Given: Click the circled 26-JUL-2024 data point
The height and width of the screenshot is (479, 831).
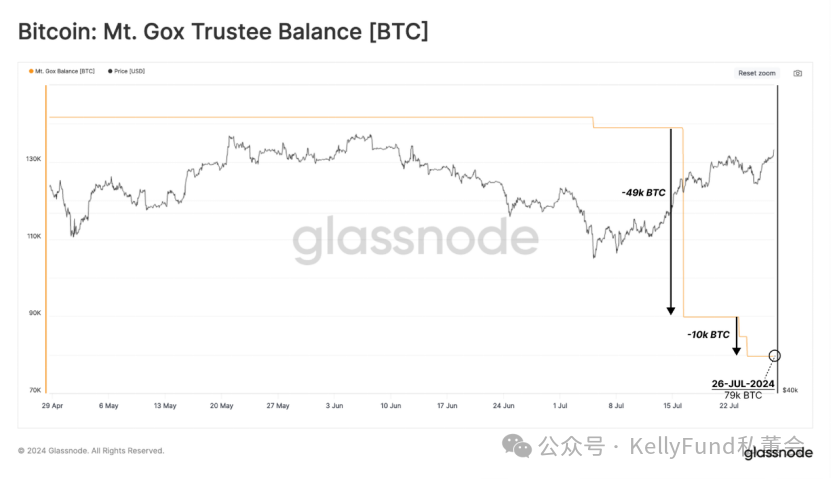Looking at the screenshot, I should click(775, 355).
